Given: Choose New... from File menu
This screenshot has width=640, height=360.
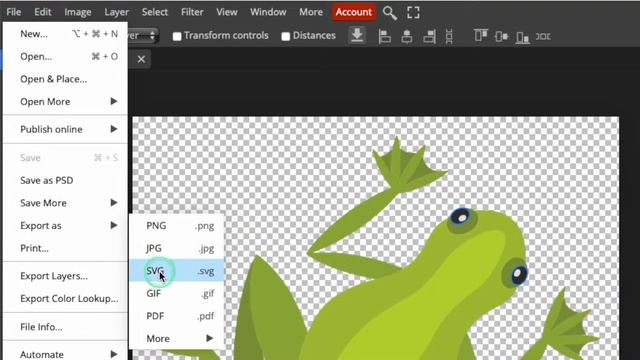Looking at the screenshot, I should tap(65, 34).
